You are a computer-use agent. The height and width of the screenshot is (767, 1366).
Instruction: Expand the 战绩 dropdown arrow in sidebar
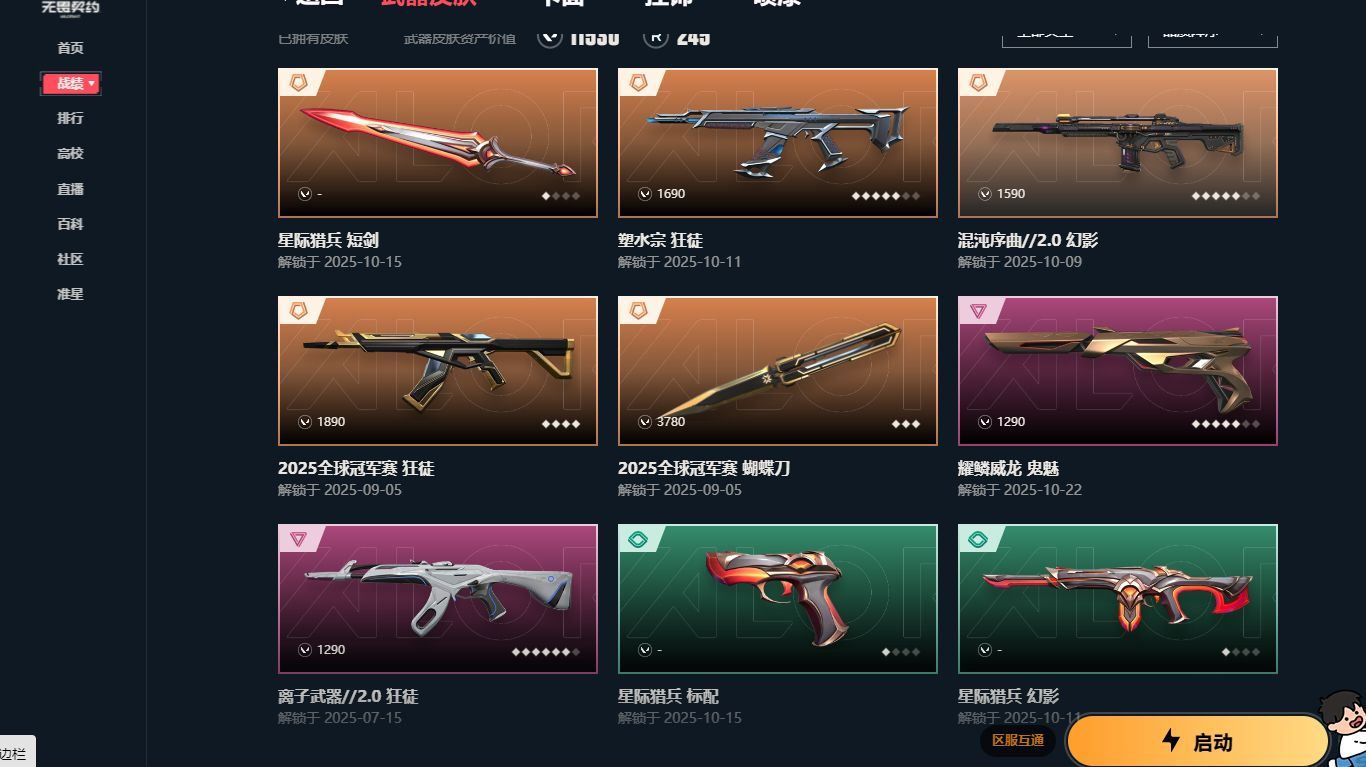pyautogui.click(x=92, y=84)
